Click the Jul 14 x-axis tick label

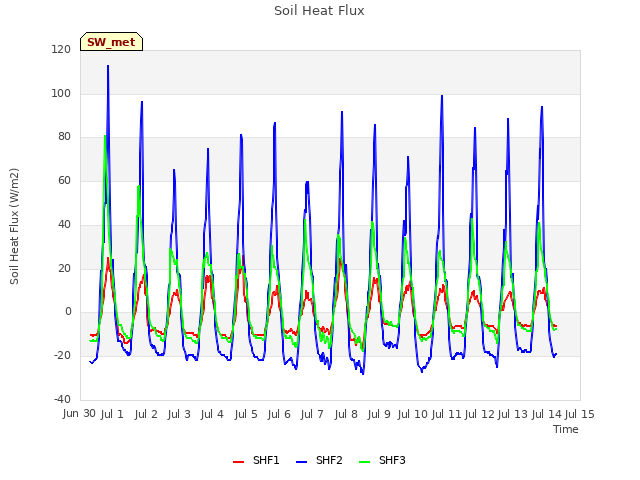(547, 414)
